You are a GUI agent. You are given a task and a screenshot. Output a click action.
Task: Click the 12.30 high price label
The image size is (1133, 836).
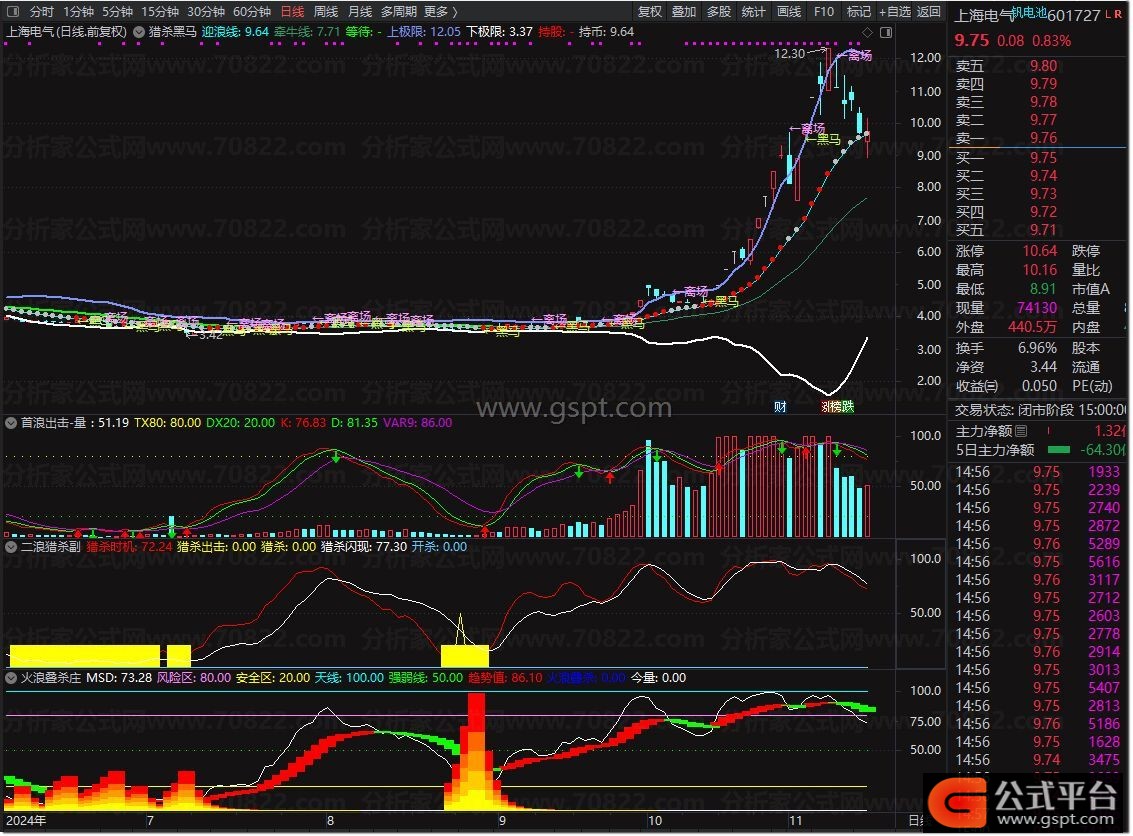(x=789, y=53)
